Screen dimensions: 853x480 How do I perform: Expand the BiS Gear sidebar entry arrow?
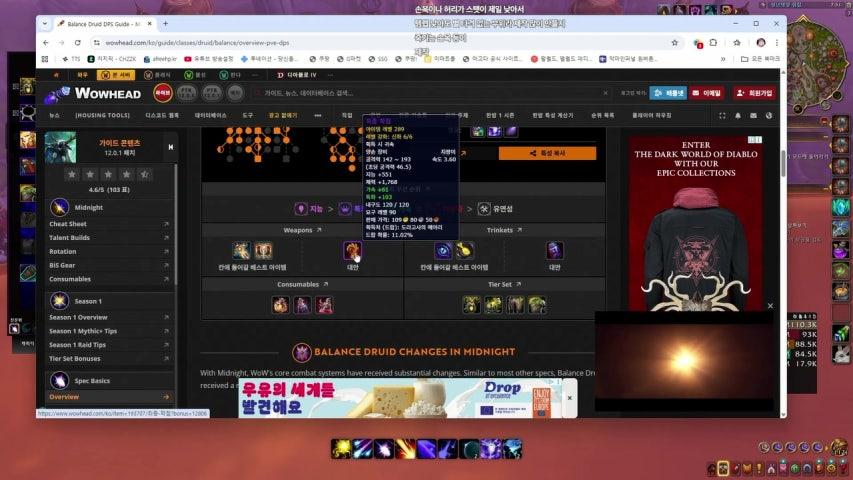tap(166, 265)
